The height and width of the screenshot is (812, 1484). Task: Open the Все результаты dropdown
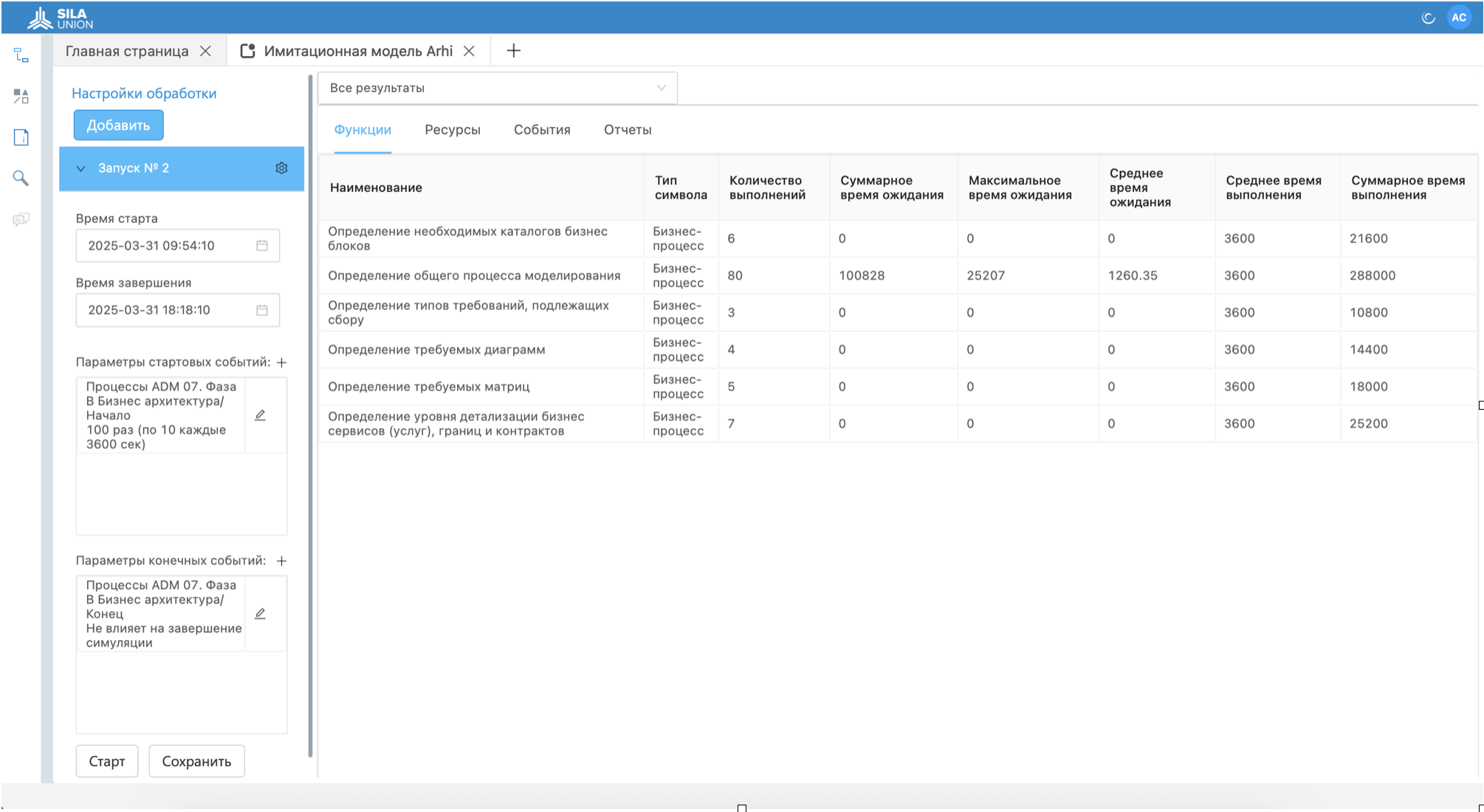click(497, 88)
